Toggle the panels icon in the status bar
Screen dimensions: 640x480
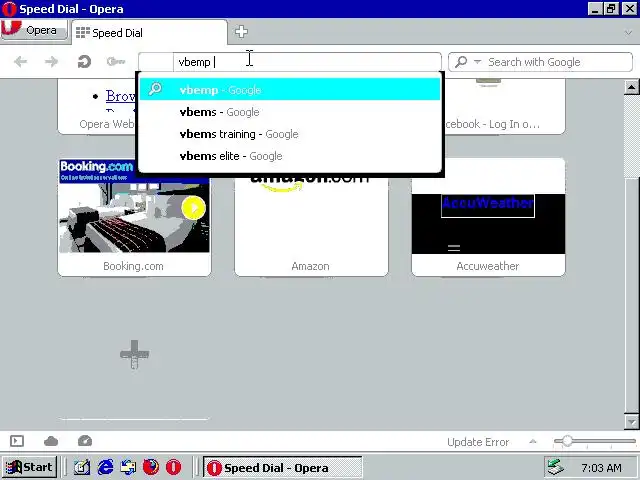(17, 441)
